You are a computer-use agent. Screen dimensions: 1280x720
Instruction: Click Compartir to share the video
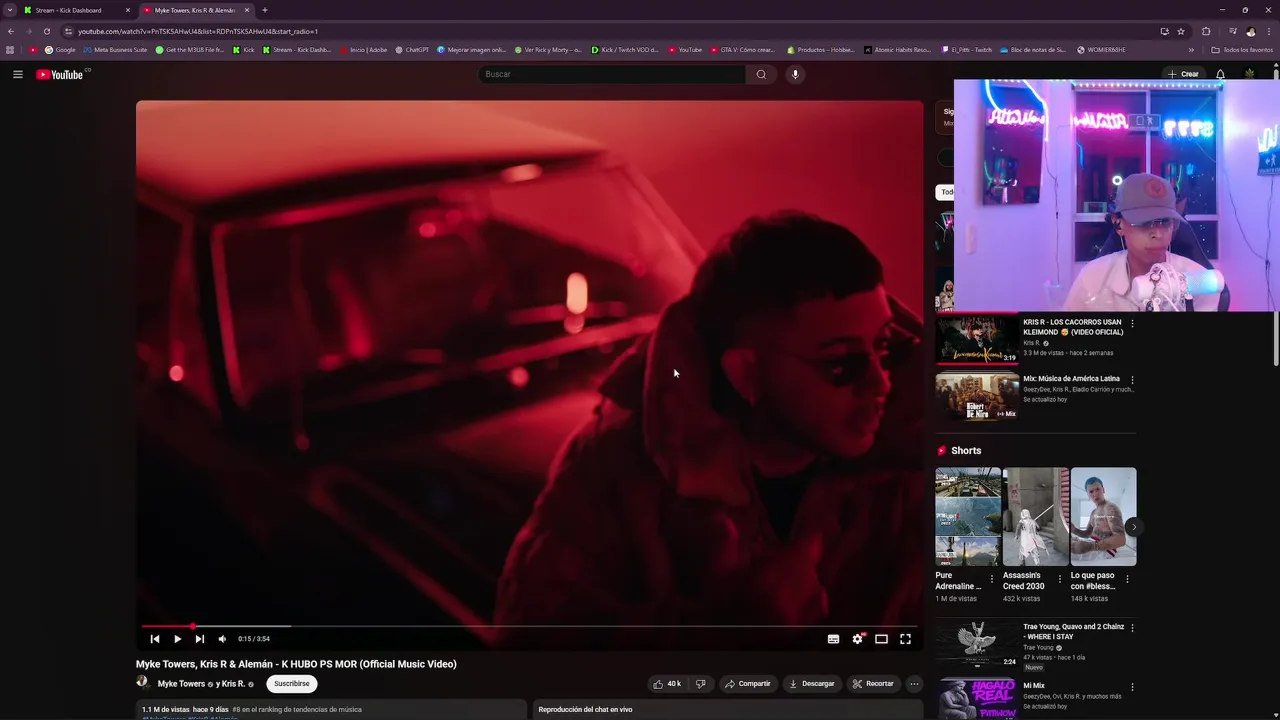tap(747, 684)
